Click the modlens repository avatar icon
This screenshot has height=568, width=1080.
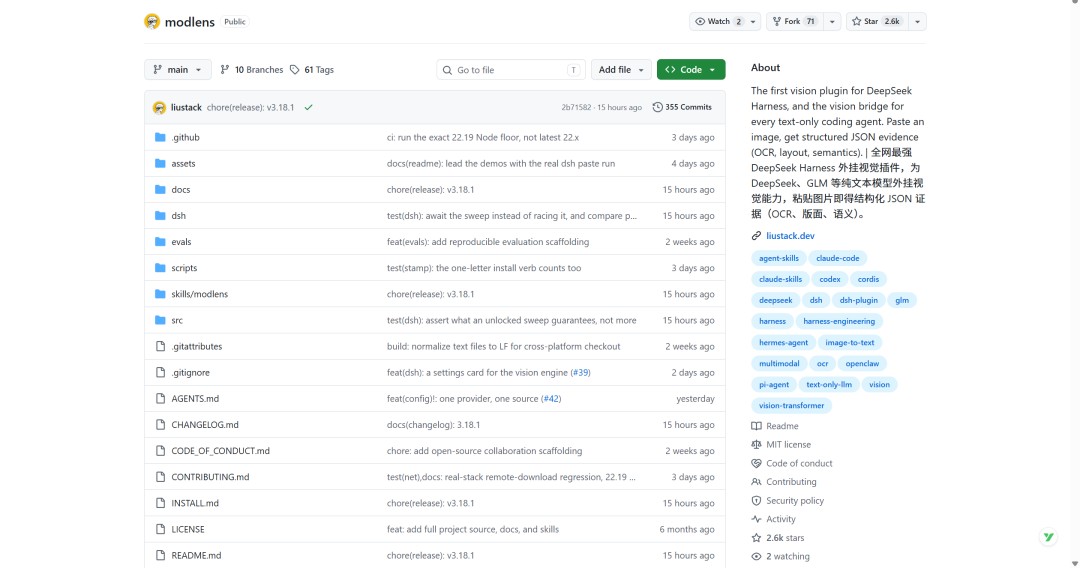point(152,21)
